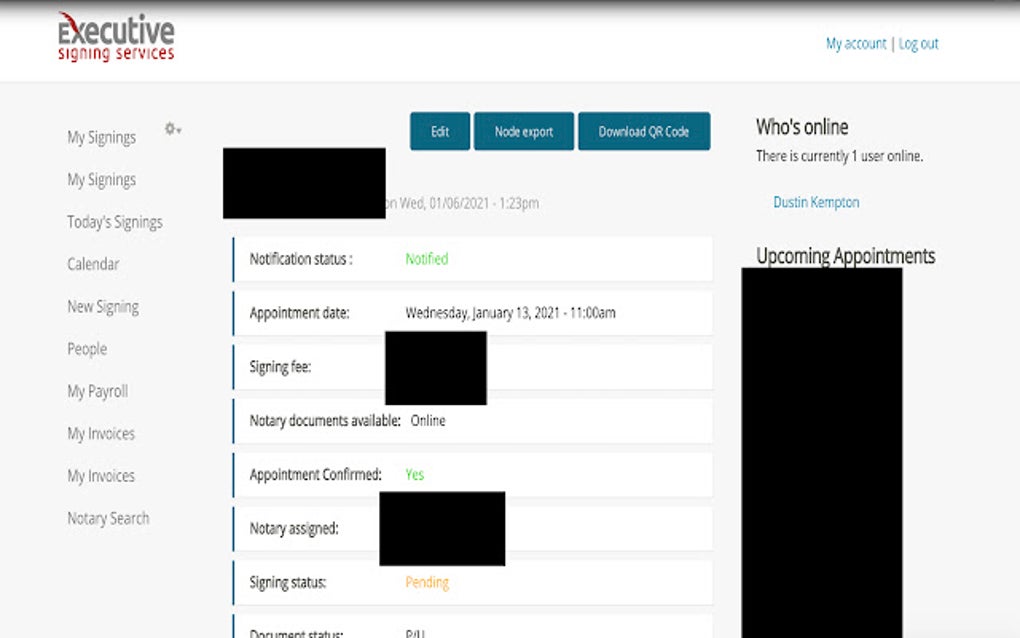
Task: Open the My account link
Action: point(856,44)
